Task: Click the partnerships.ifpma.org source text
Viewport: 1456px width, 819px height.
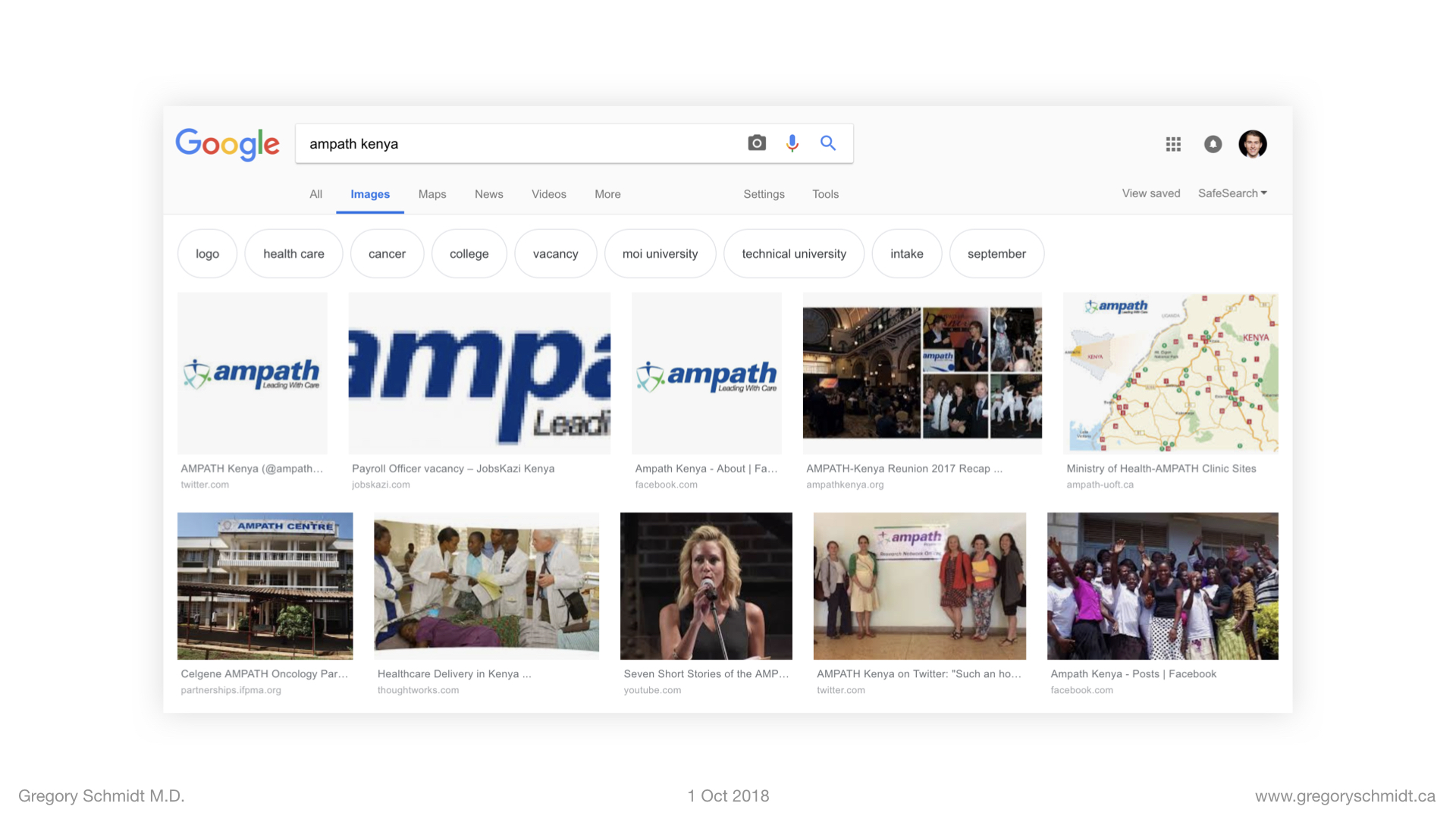Action: 231,690
